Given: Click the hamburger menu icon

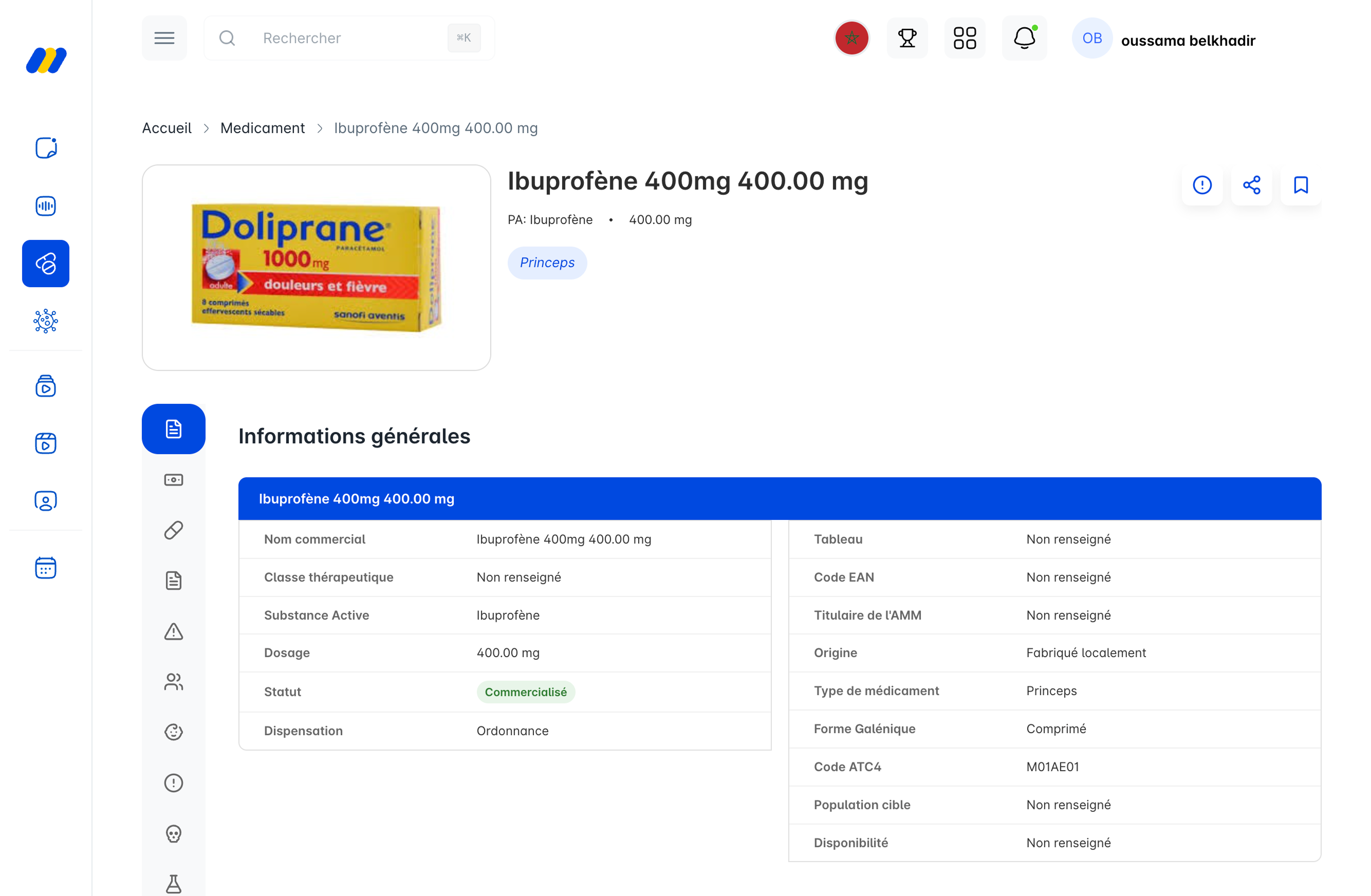Looking at the screenshot, I should [164, 38].
